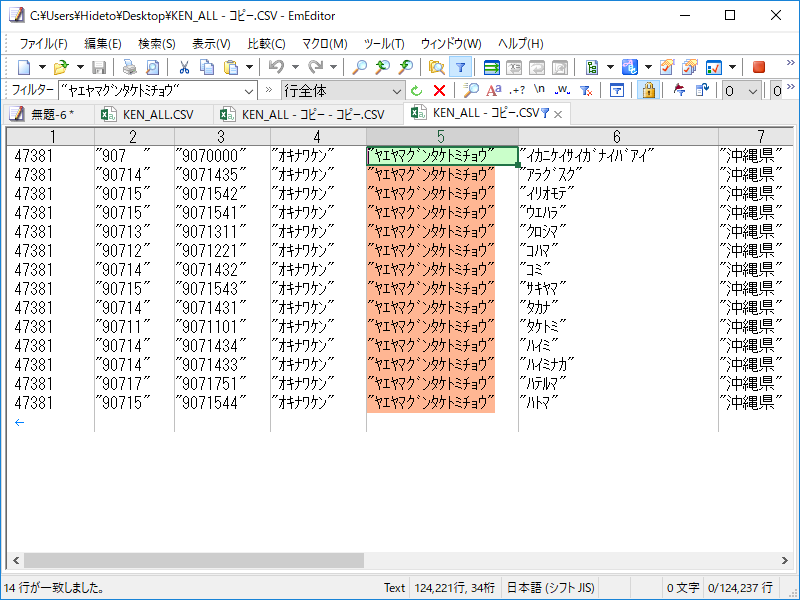The height and width of the screenshot is (600, 800).
Task: Click the horizontal scrollbar thumb
Action: [194, 560]
